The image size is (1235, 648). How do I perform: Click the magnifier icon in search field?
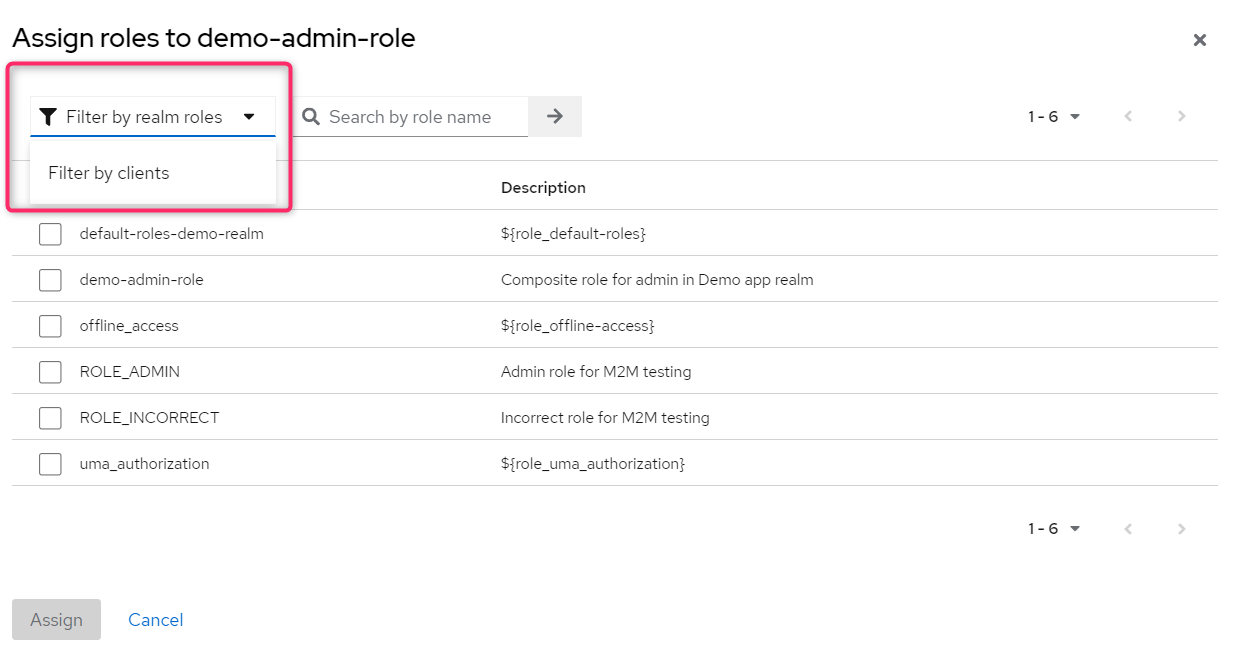tap(311, 117)
